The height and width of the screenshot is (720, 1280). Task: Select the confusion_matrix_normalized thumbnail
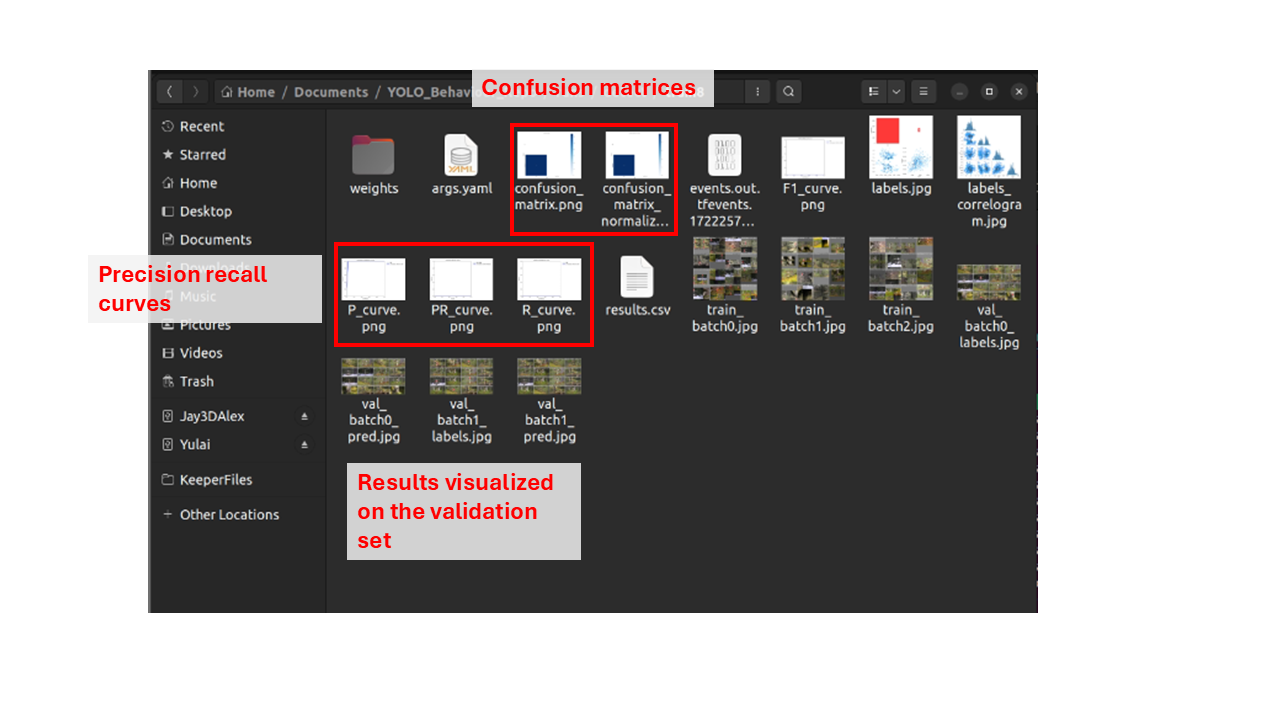coord(636,156)
